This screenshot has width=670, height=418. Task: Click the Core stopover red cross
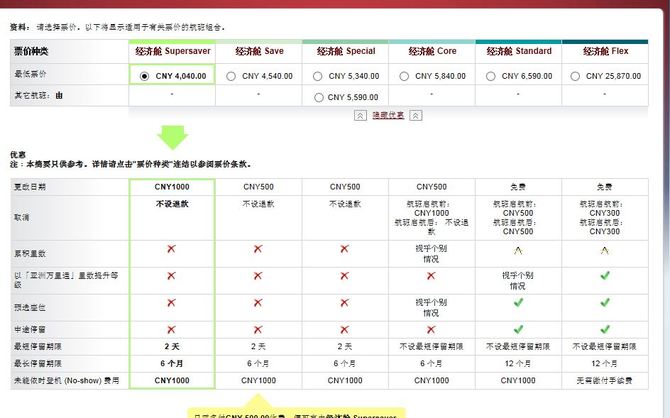pos(431,330)
